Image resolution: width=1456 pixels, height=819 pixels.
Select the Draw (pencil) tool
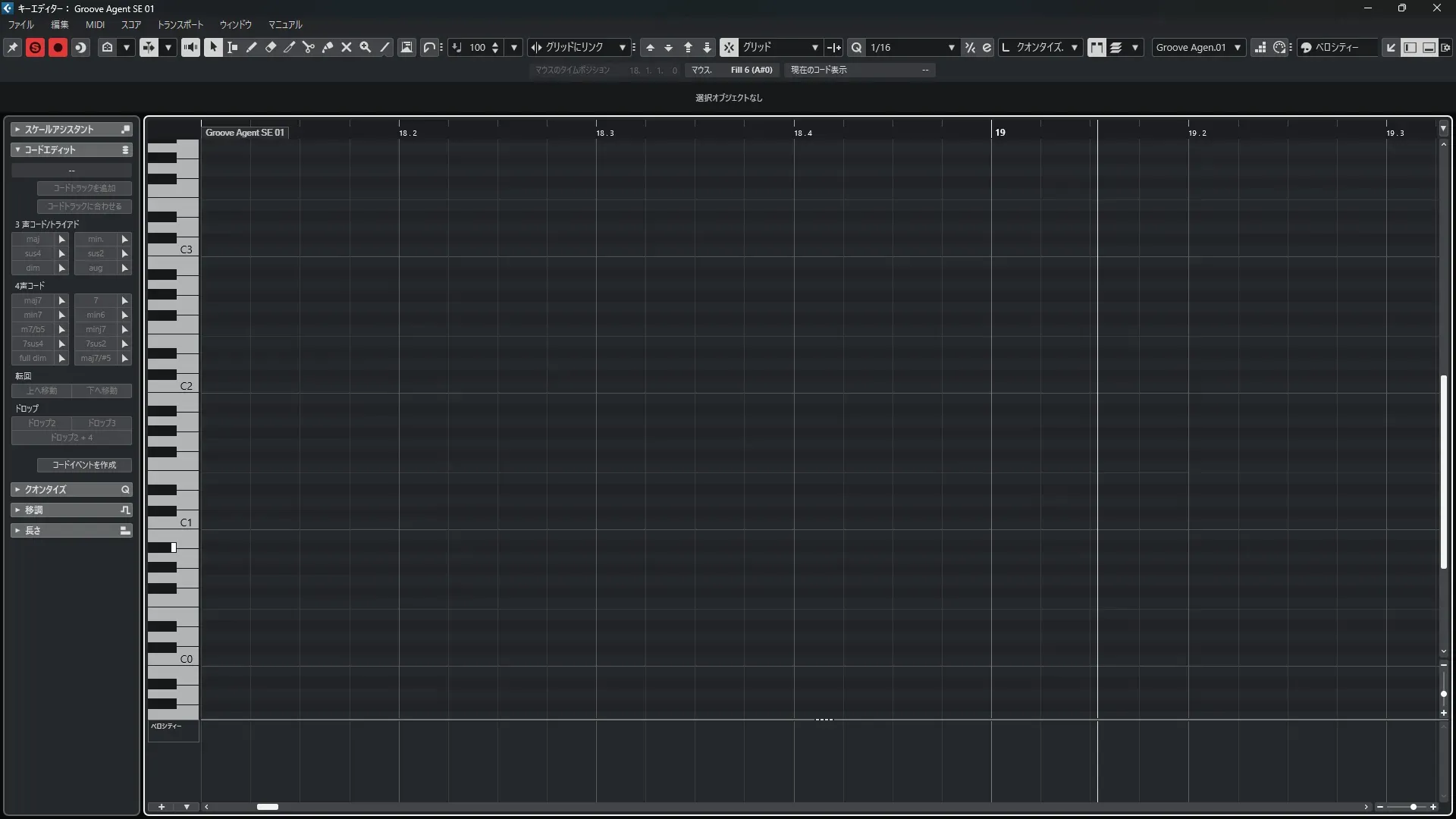252,47
